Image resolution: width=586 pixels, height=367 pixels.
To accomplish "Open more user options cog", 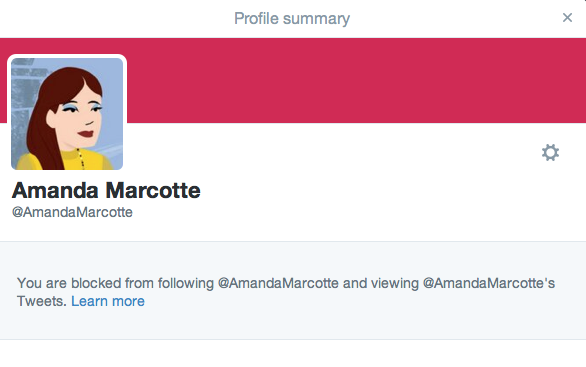I will [550, 152].
